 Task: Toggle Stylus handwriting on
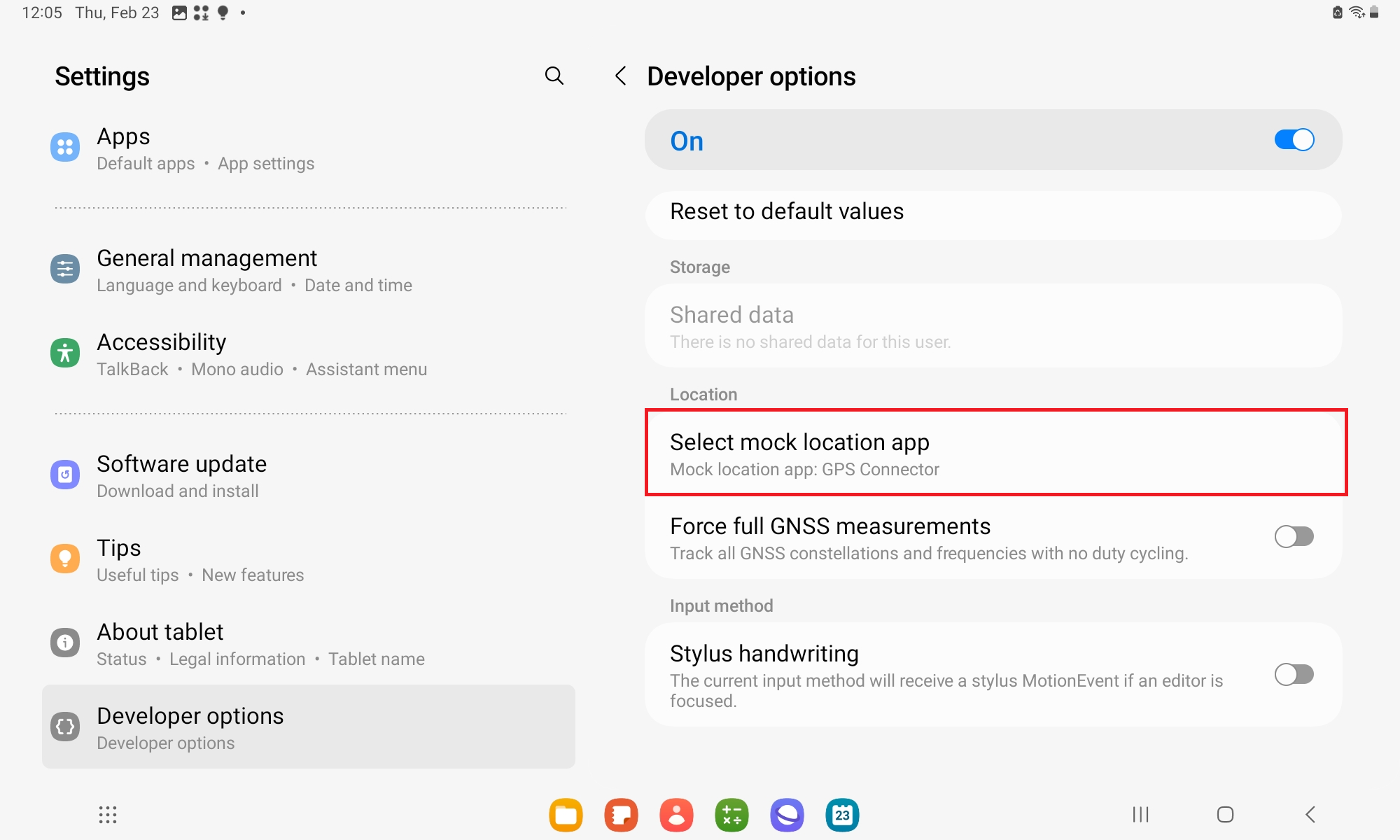(x=1294, y=675)
